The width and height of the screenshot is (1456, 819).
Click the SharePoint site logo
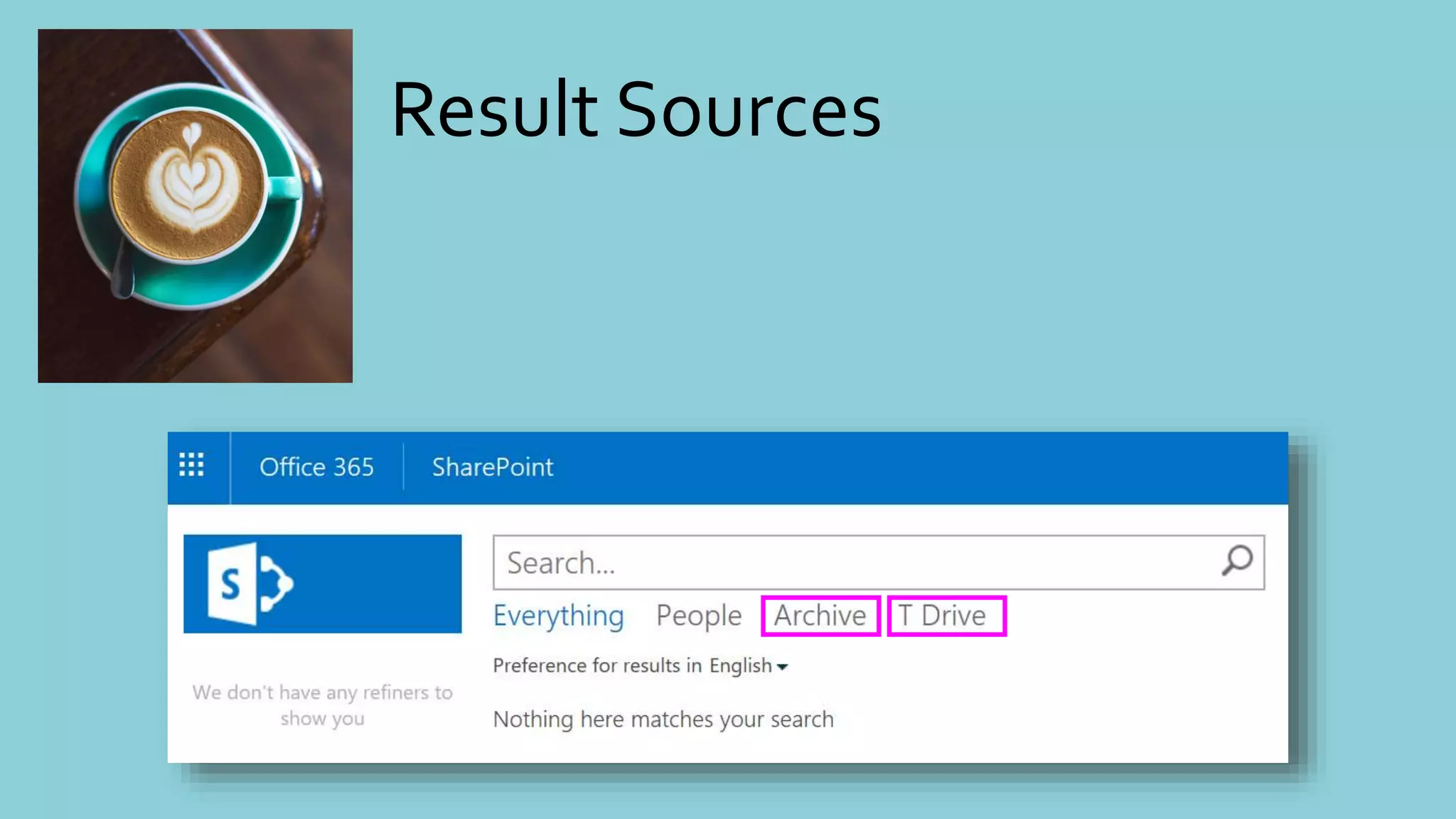pos(322,584)
